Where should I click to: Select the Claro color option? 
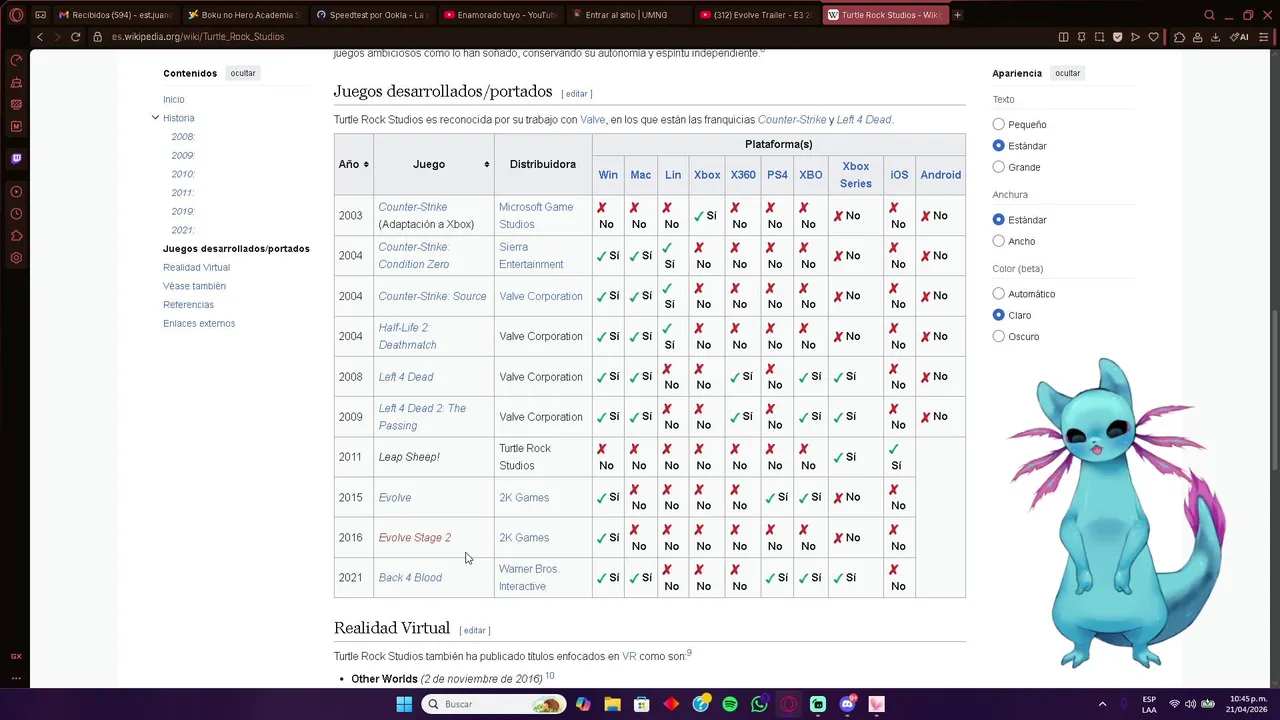click(998, 315)
